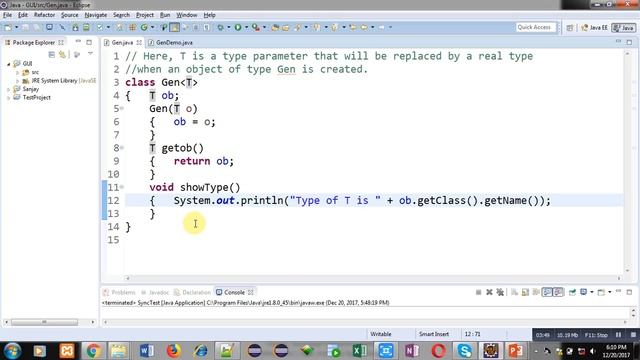Select the Java perspective button
This screenshot has height=360, width=640.
[x=624, y=27]
